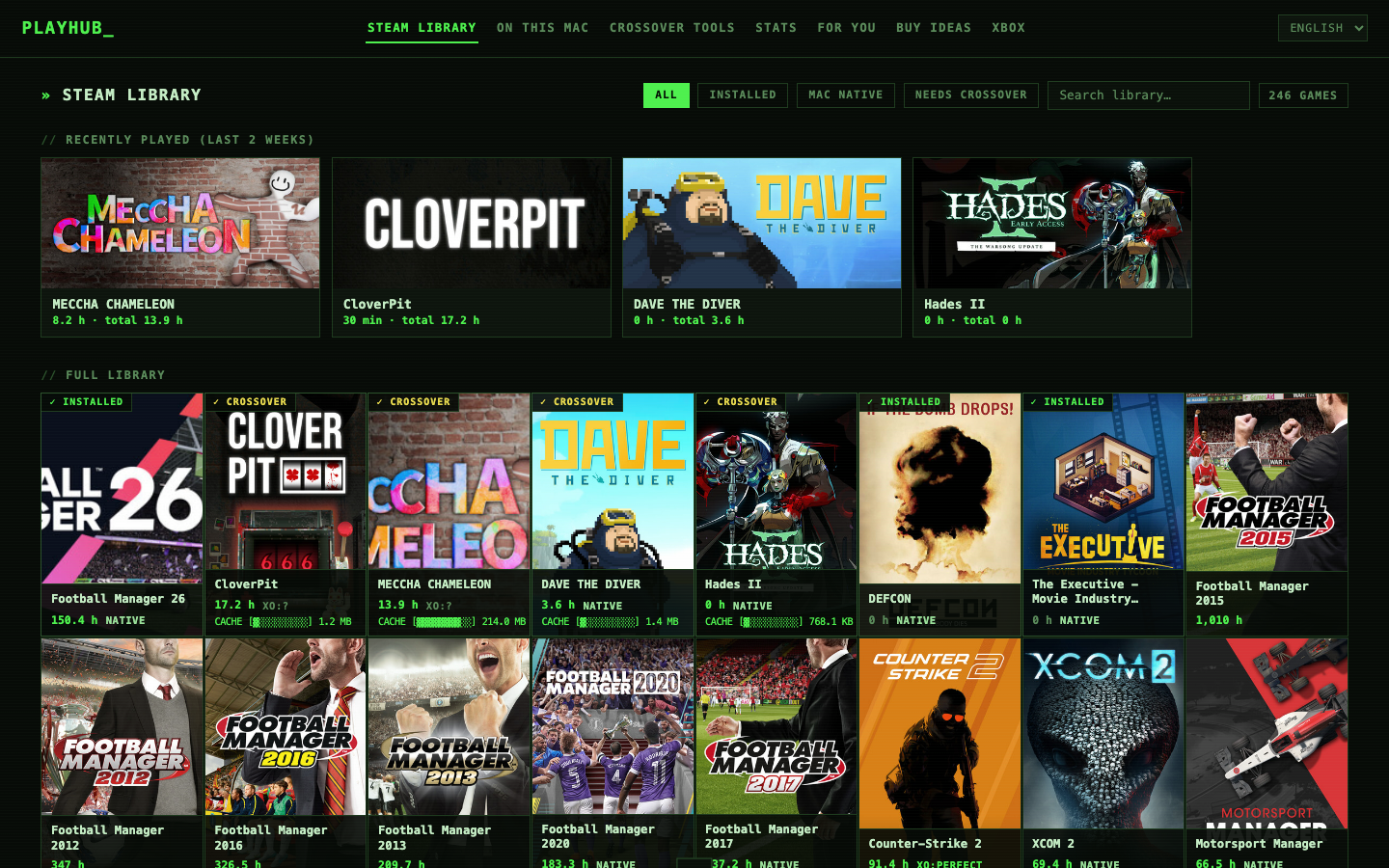This screenshot has height=868, width=1389.
Task: Open CloverPit tile in full library
Action: [286, 514]
